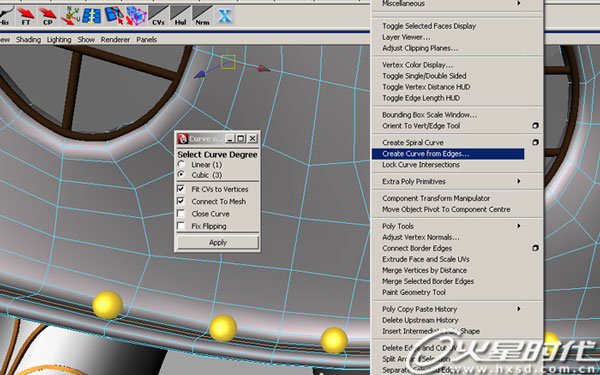The image size is (600, 375).
Task: Choose Adjust Clipping Planes entry
Action: coord(420,48)
